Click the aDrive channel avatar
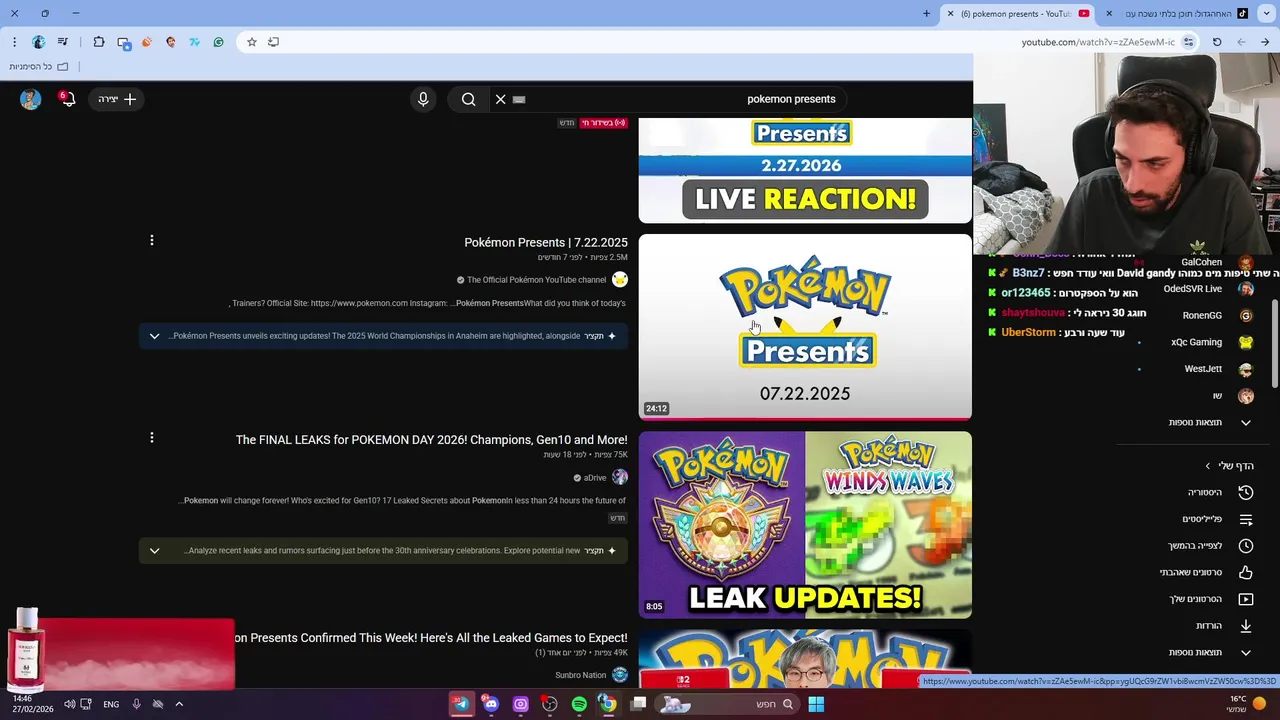This screenshot has height=720, width=1280. coord(620,478)
